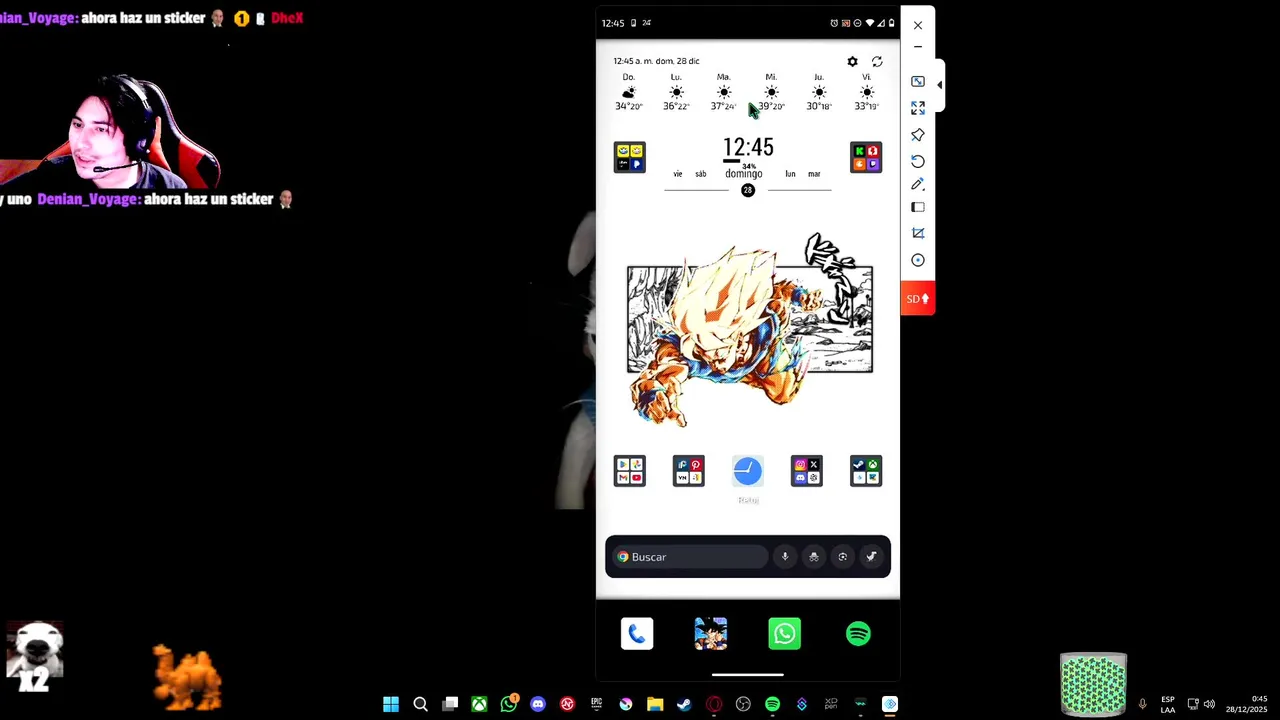Screen dimensions: 1280x720
Task: Tap the Chrome Buscar search field
Action: click(691, 557)
